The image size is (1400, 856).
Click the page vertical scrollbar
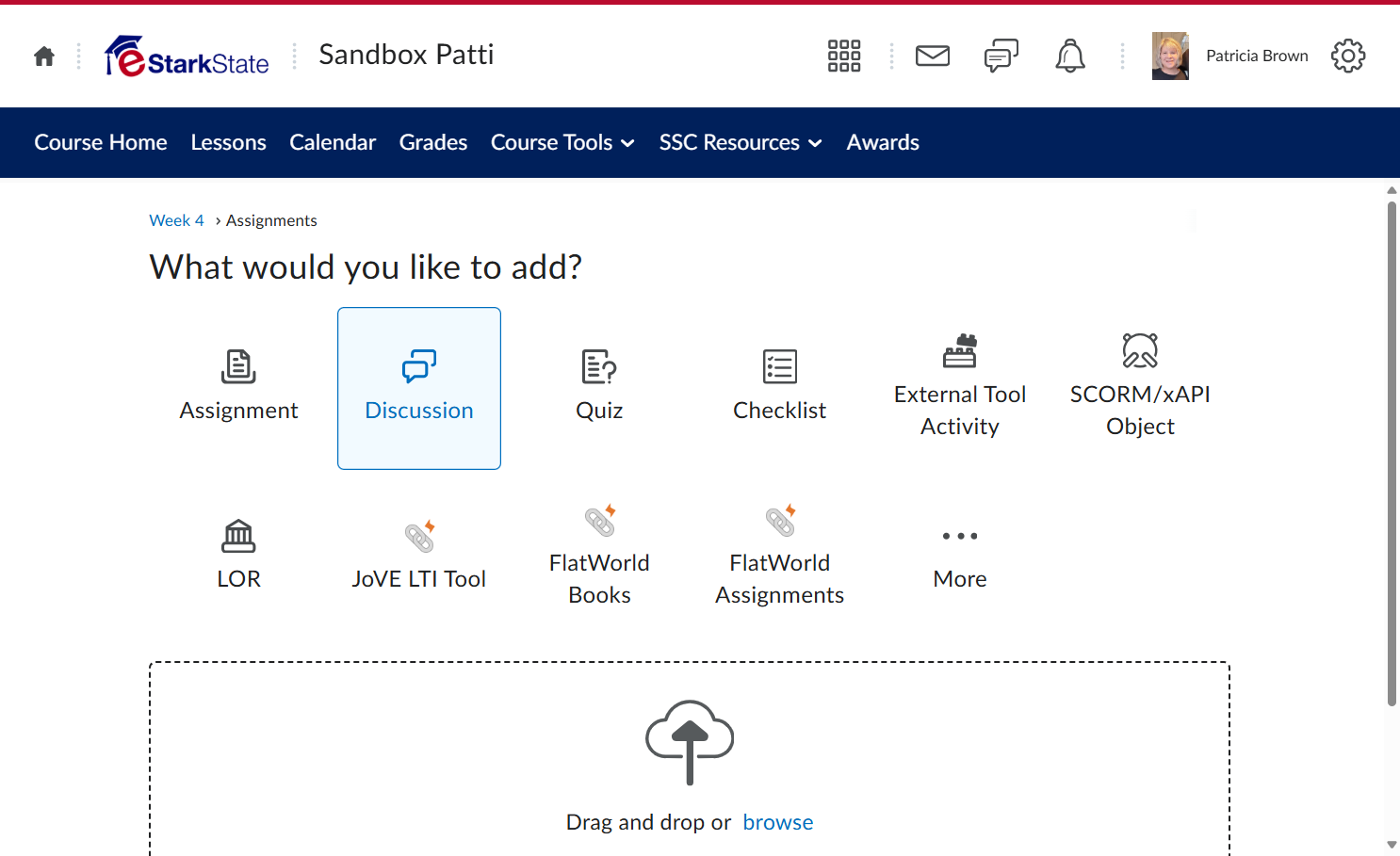[1392, 452]
